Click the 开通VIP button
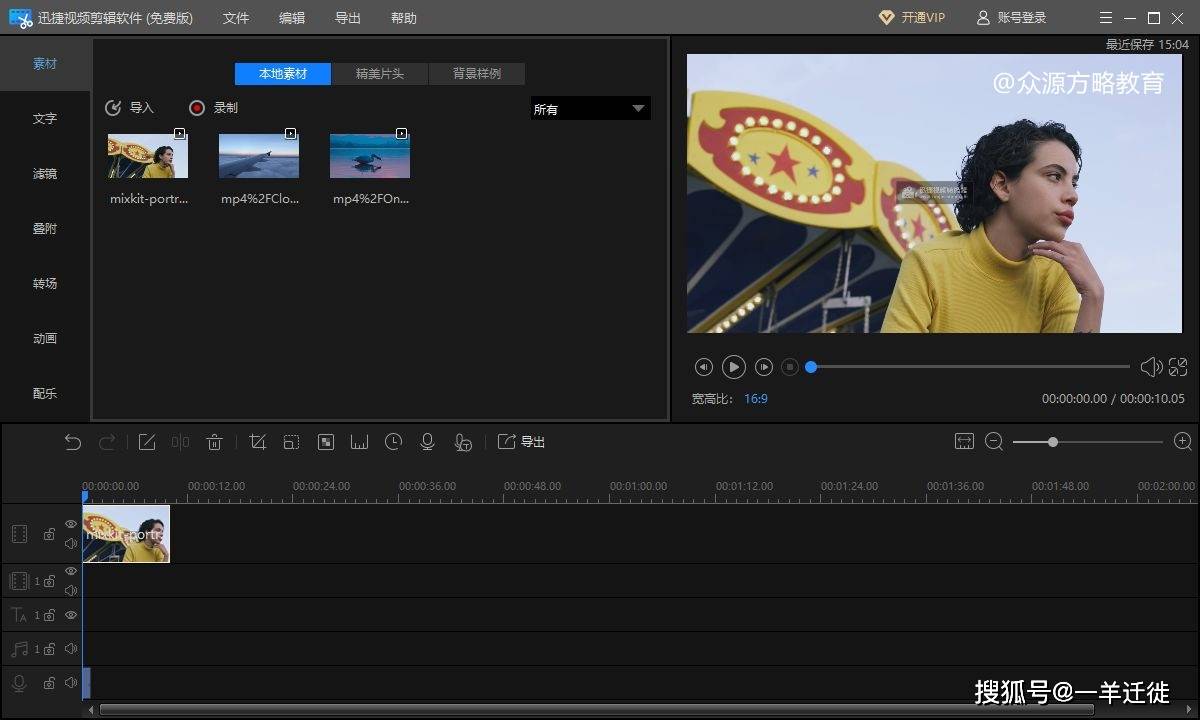1200x720 pixels. 912,18
